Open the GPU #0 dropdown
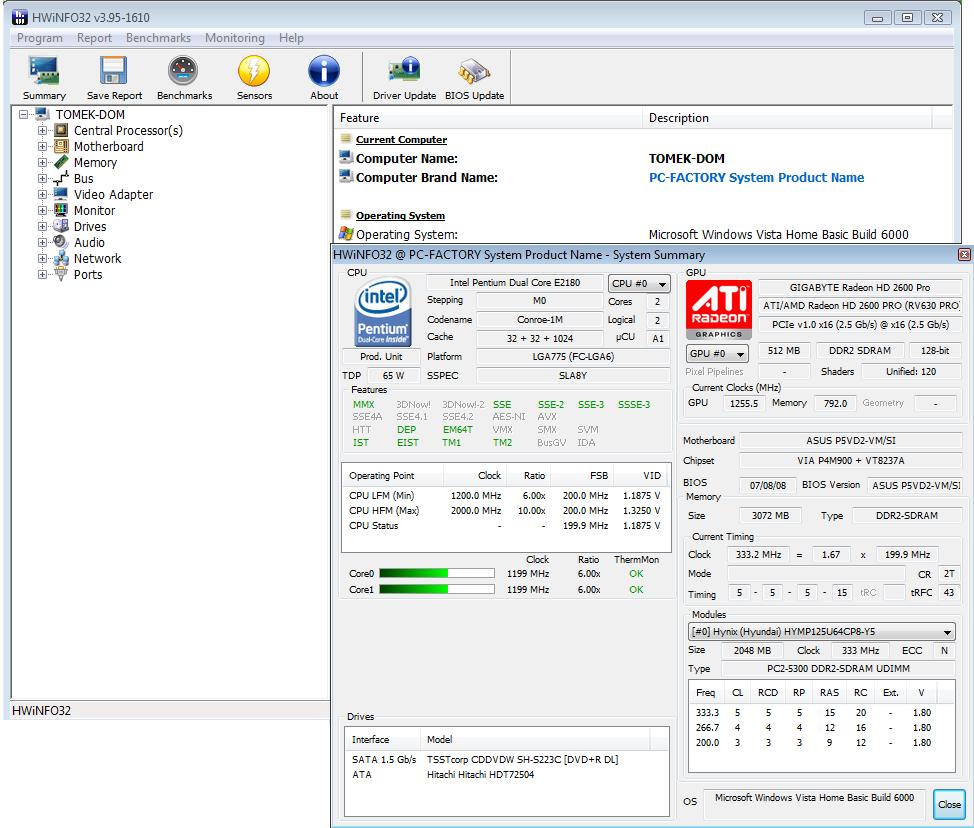The height and width of the screenshot is (828, 974). point(717,353)
